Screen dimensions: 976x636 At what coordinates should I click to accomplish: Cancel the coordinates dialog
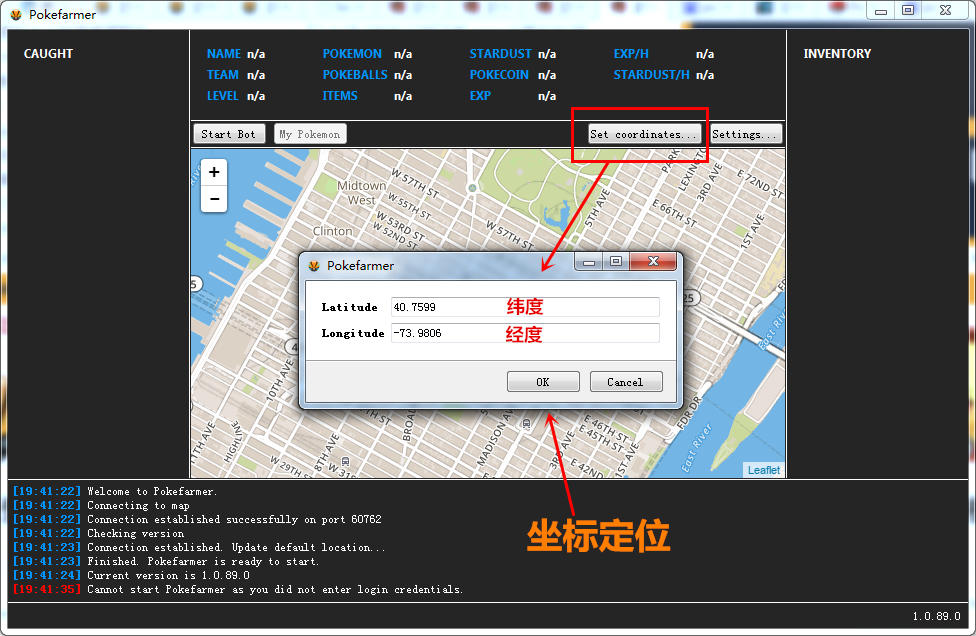click(625, 382)
